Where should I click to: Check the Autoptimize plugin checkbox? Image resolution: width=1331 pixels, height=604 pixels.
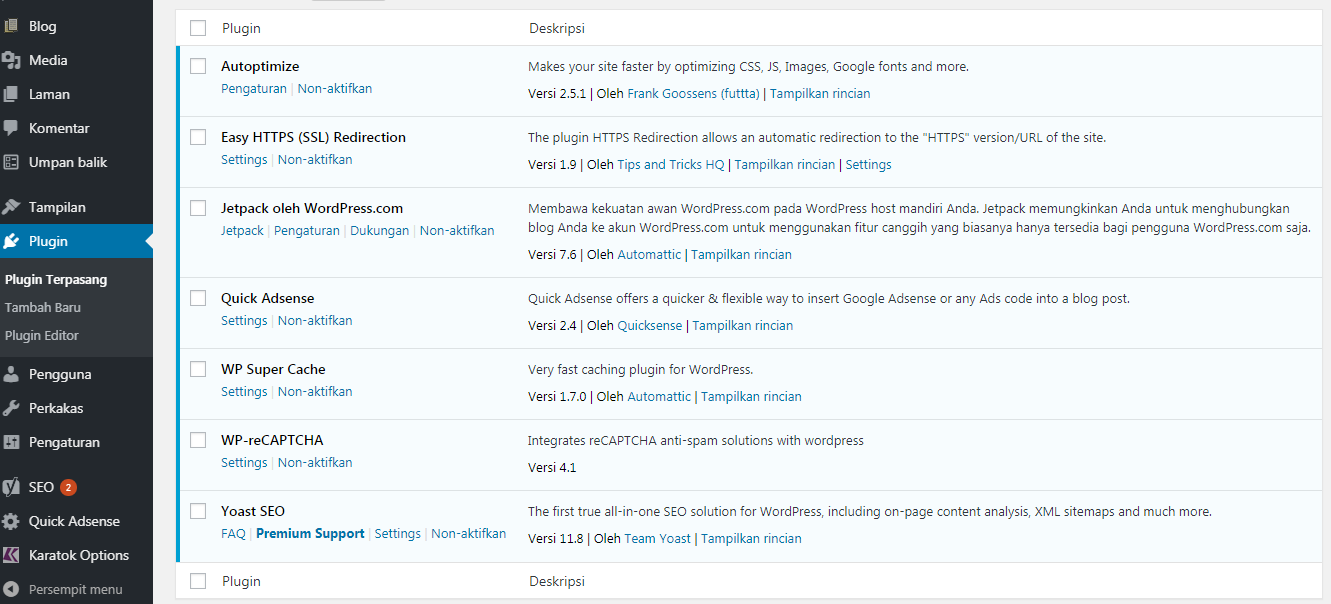coord(197,65)
